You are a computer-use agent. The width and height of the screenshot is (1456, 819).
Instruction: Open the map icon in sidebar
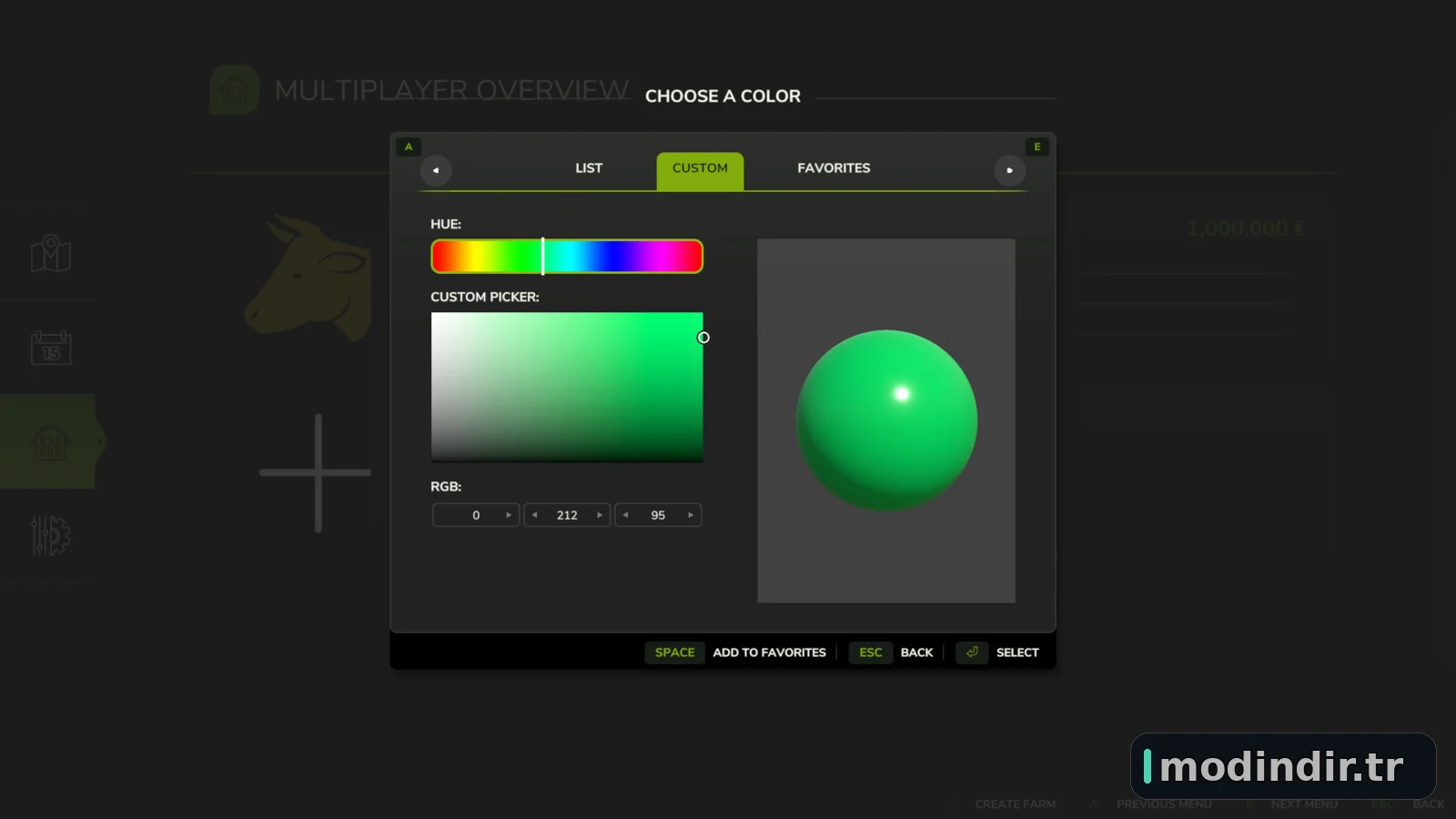click(x=51, y=254)
